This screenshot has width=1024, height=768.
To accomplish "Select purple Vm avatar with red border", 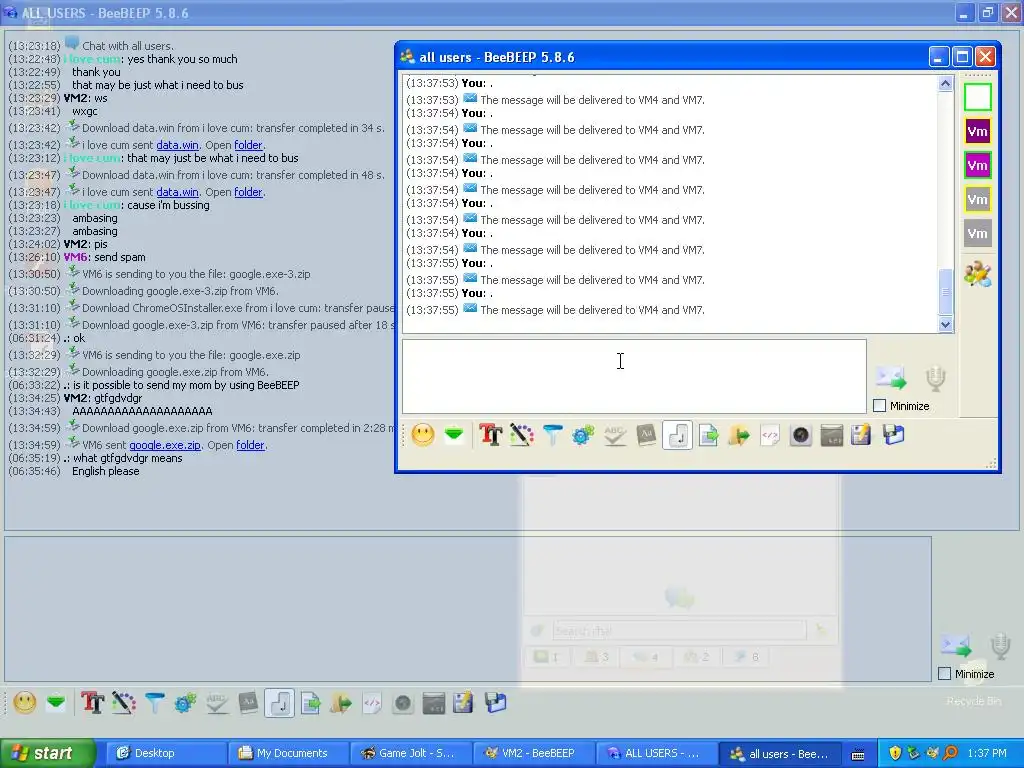I will point(978,131).
